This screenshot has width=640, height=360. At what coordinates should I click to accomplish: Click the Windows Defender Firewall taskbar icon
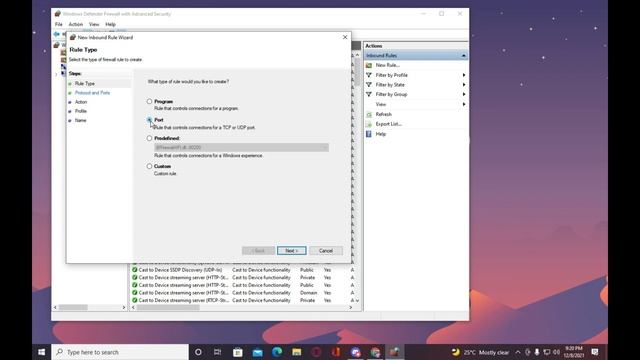pos(394,352)
